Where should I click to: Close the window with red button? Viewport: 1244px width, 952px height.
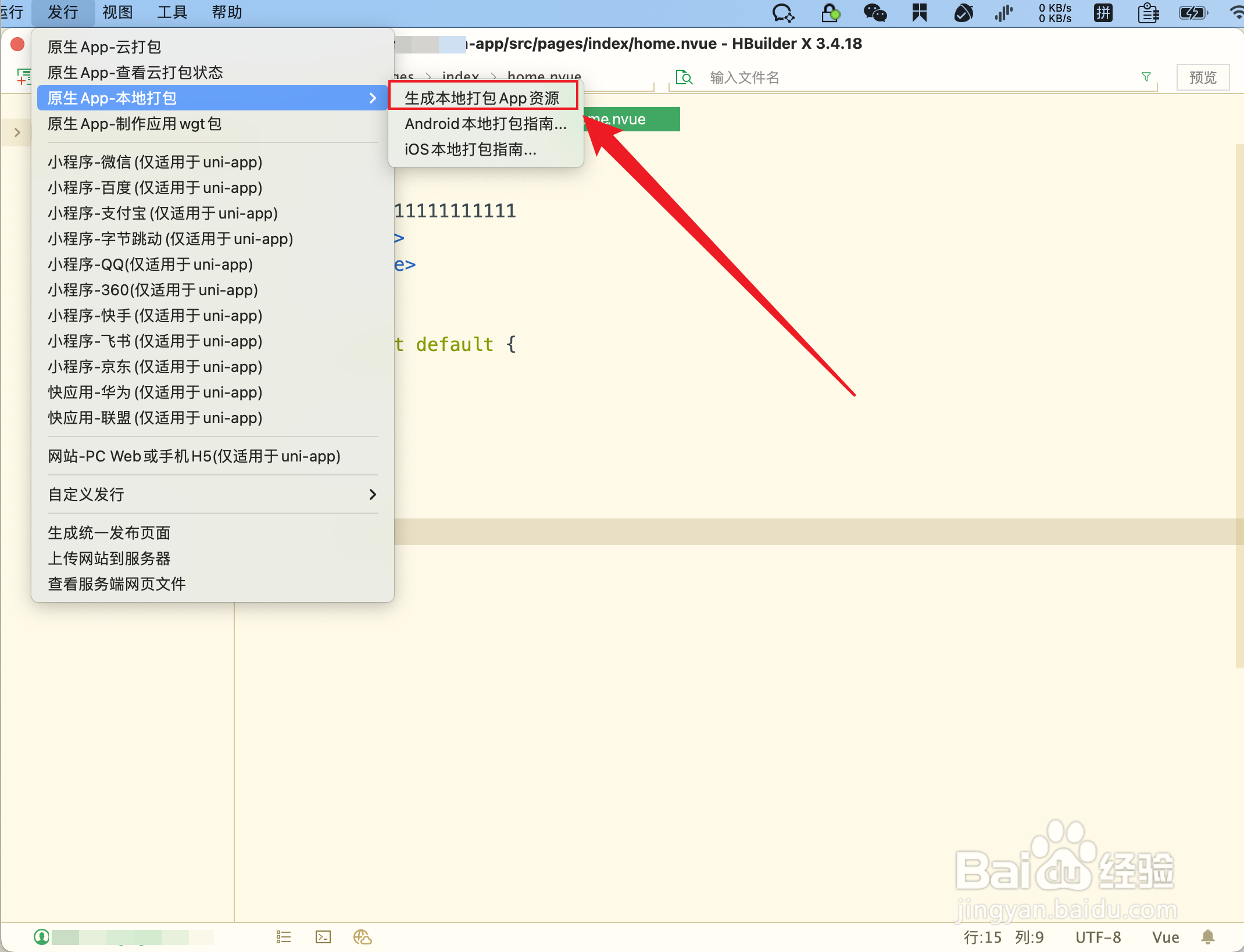click(x=17, y=44)
